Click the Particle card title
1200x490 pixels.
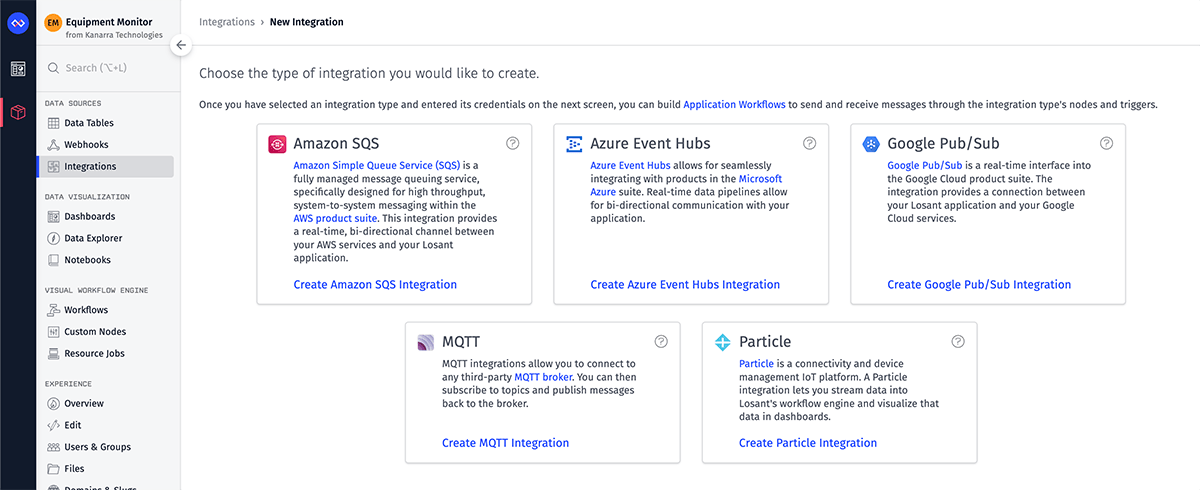pyautogui.click(x=765, y=342)
